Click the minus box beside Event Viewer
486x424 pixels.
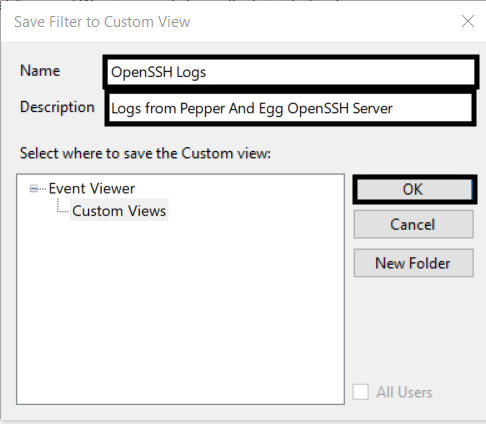click(33, 189)
